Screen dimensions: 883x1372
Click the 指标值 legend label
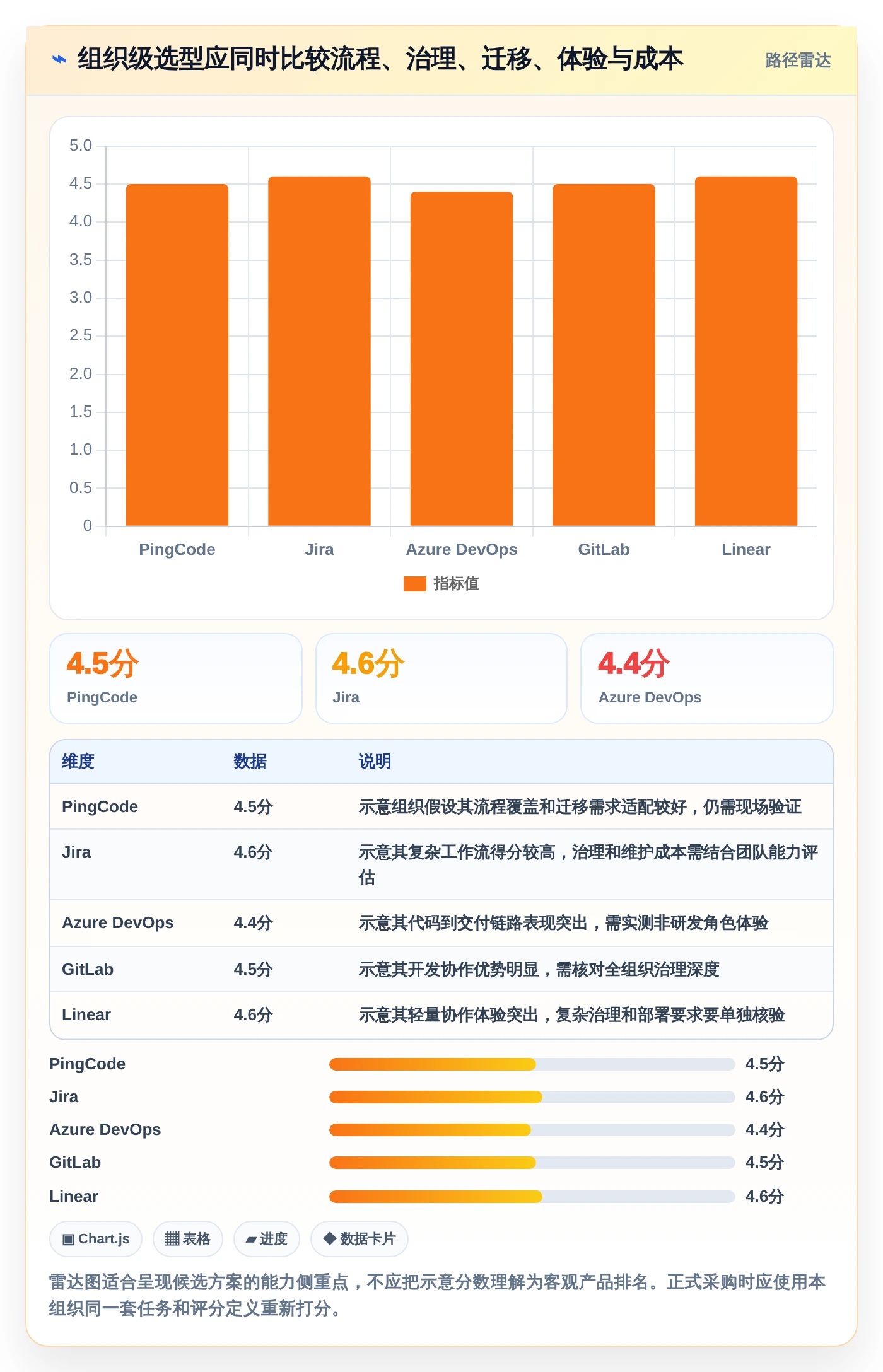tap(456, 584)
